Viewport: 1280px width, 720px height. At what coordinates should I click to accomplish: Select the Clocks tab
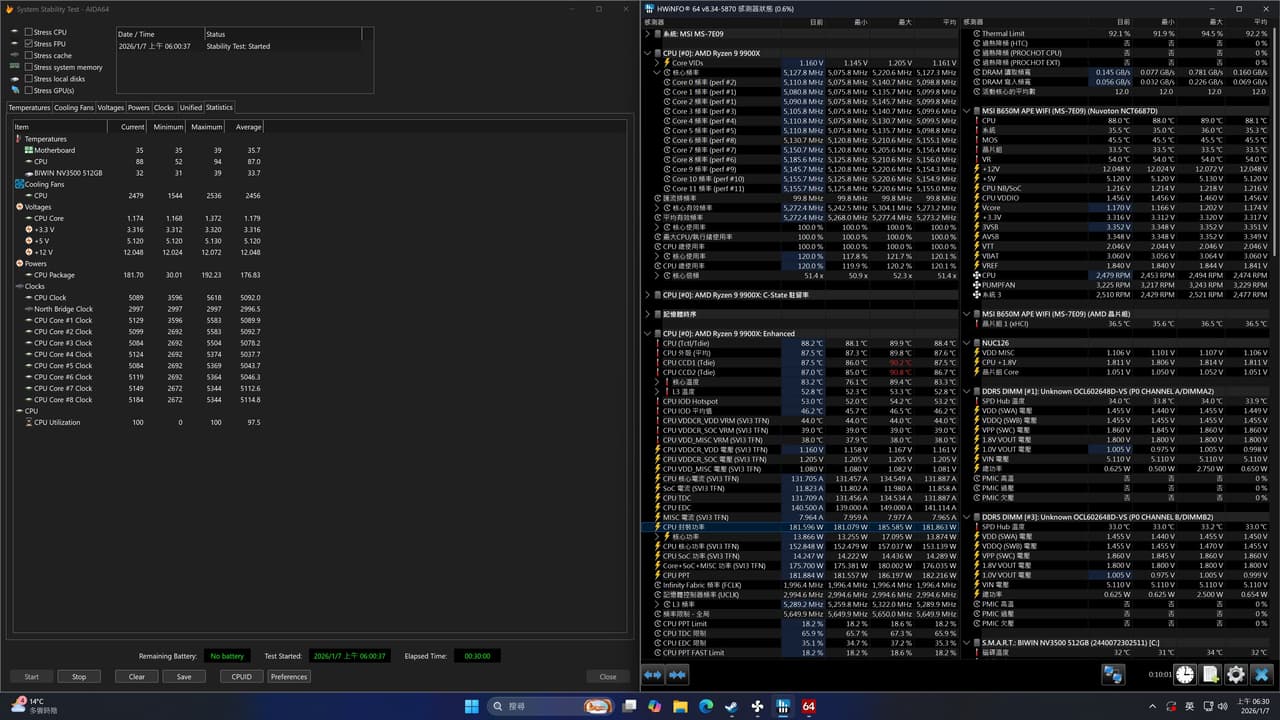[x=164, y=107]
